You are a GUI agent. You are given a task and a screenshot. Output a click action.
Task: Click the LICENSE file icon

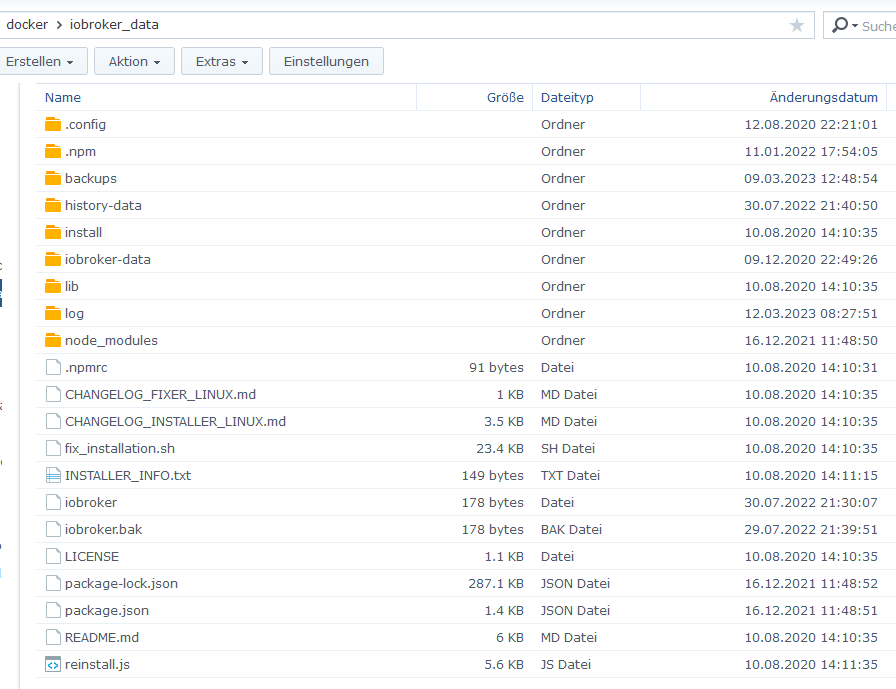pyautogui.click(x=53, y=556)
